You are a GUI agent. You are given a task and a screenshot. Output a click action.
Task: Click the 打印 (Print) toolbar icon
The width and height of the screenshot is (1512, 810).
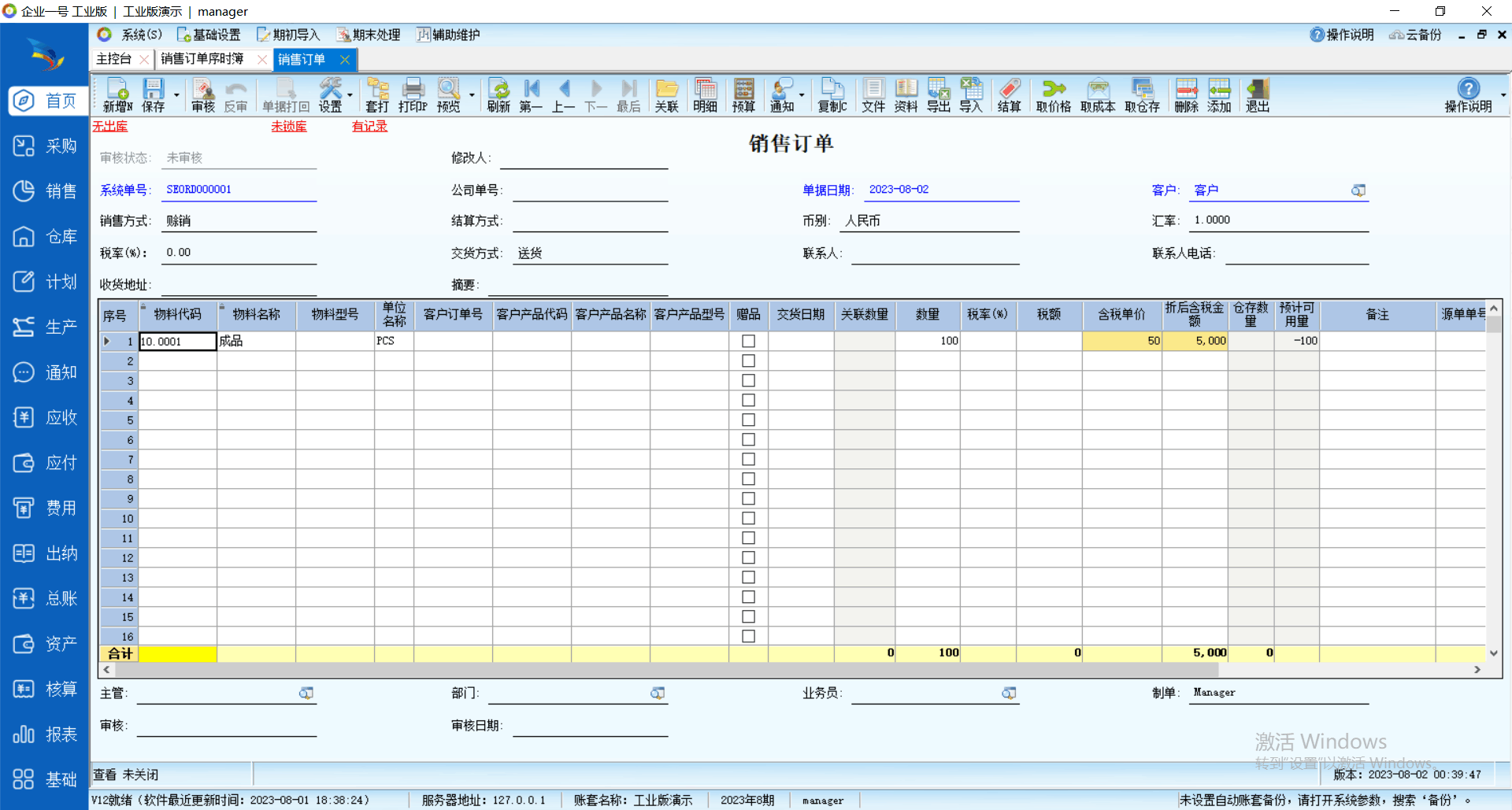pos(413,95)
